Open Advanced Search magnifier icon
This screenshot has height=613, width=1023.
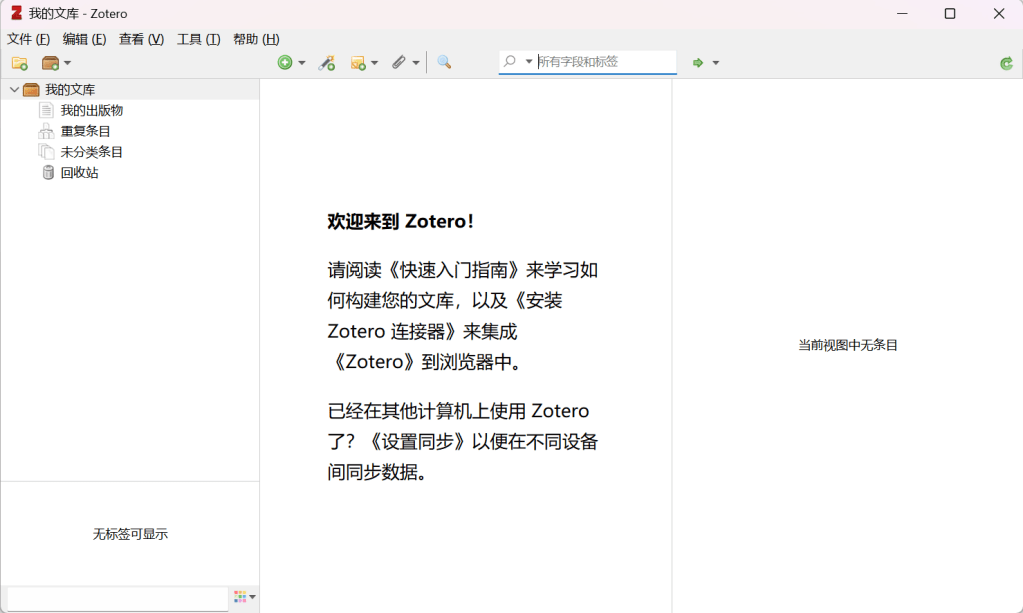point(444,63)
